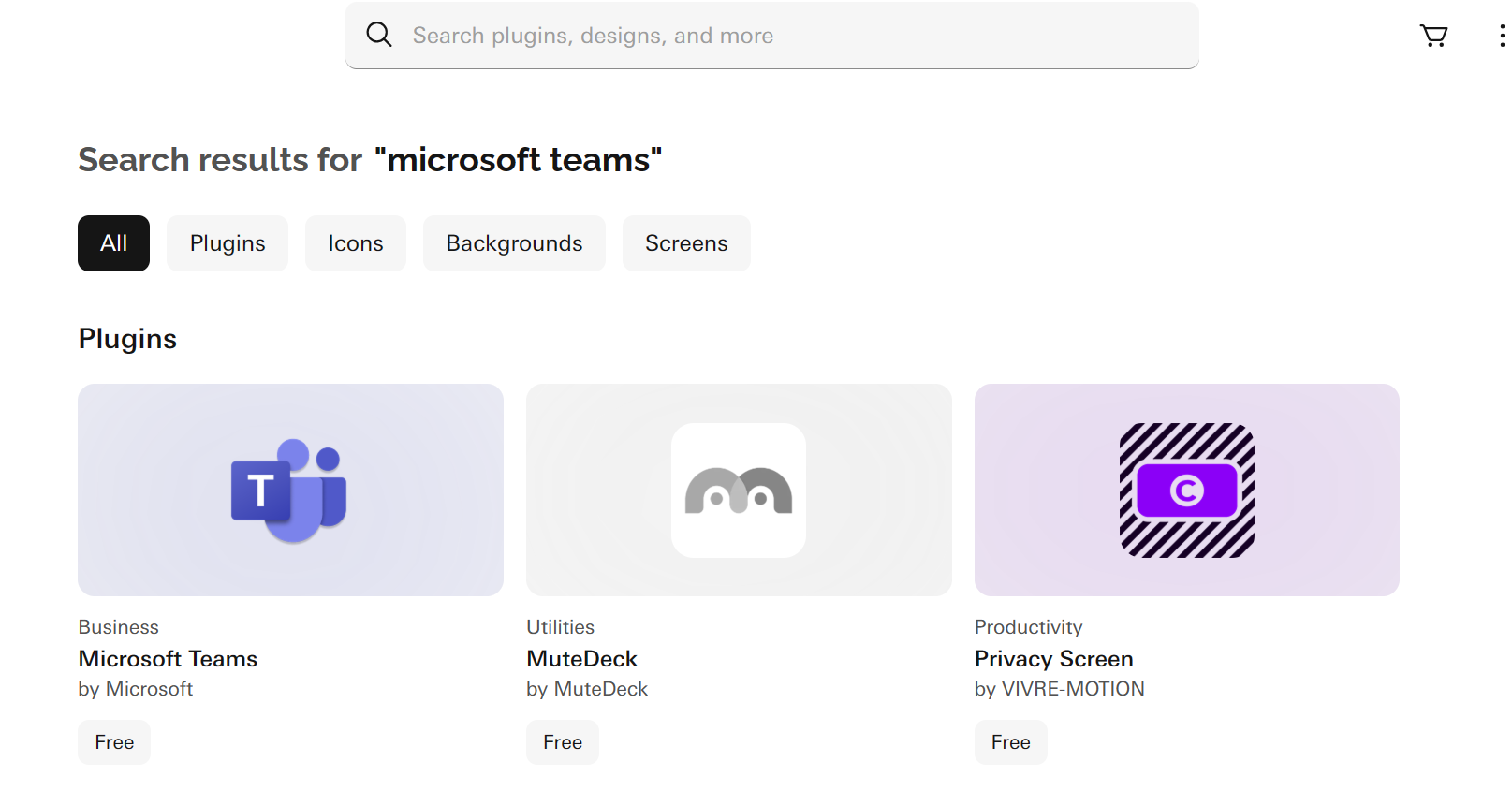Image resolution: width=1512 pixels, height=791 pixels.
Task: Click the Microsoft Teams logo icon
Action: (289, 491)
